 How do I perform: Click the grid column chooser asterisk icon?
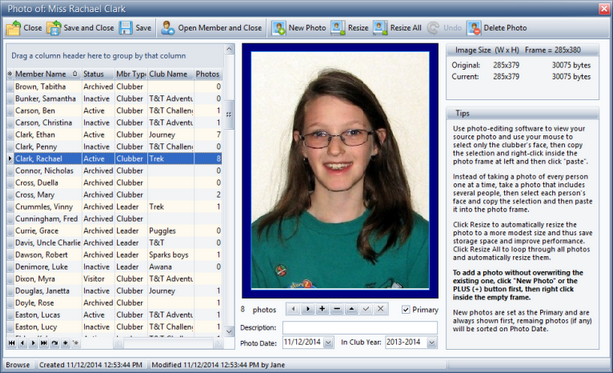click(x=10, y=74)
